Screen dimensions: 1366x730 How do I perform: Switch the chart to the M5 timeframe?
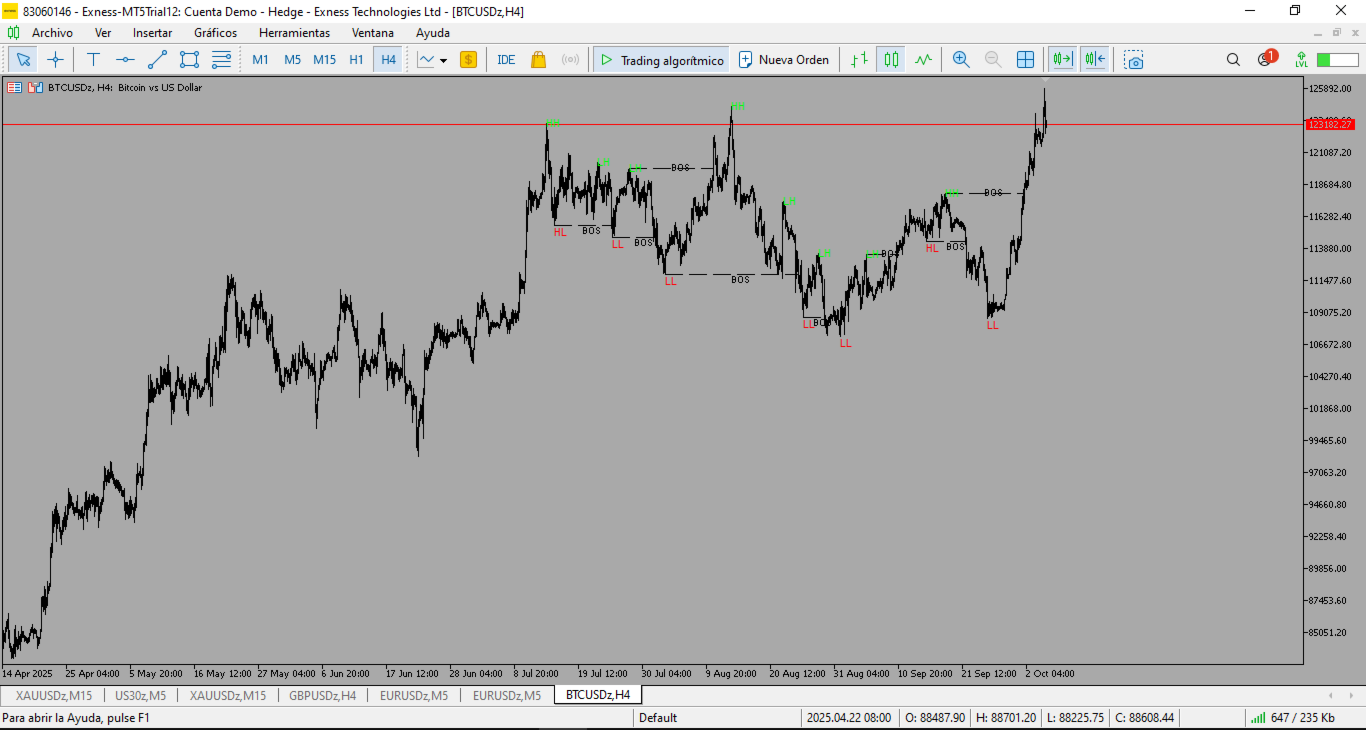point(292,60)
